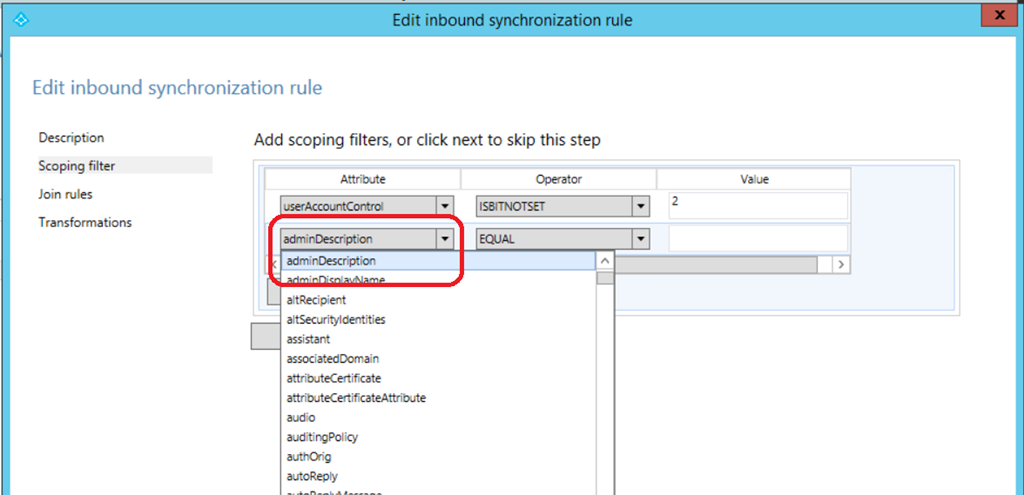The width and height of the screenshot is (1024, 495).
Task: Choose adminDescription from the dropdown list
Action: coord(331,261)
